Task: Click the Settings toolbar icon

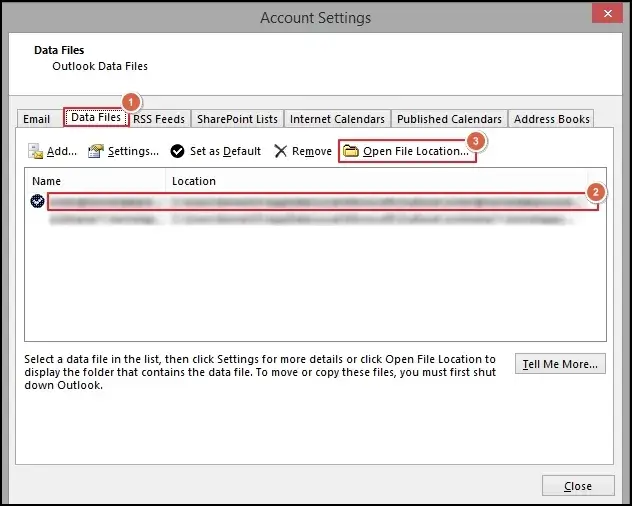Action: coord(96,151)
